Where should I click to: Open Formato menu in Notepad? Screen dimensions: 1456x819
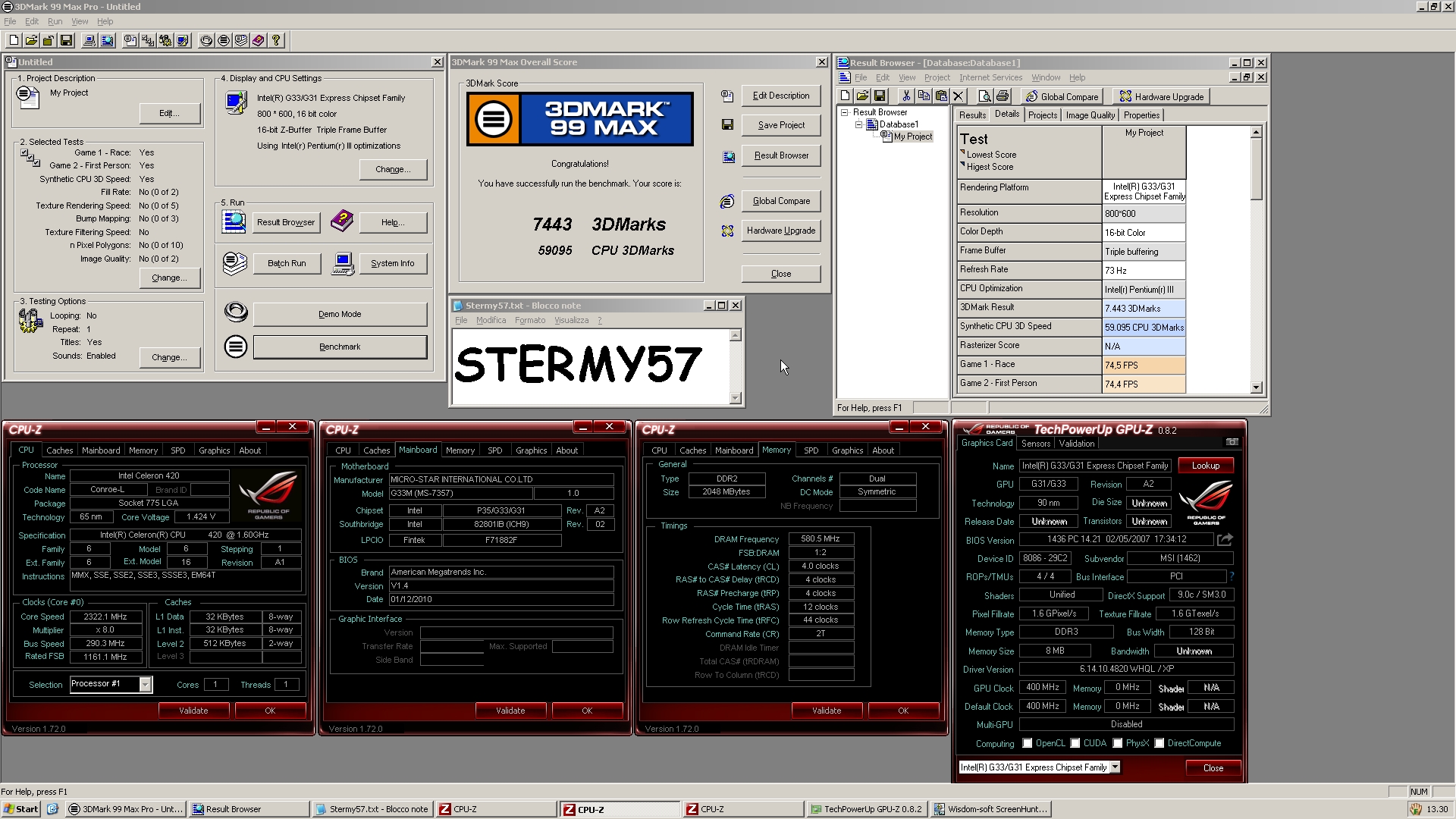[530, 320]
